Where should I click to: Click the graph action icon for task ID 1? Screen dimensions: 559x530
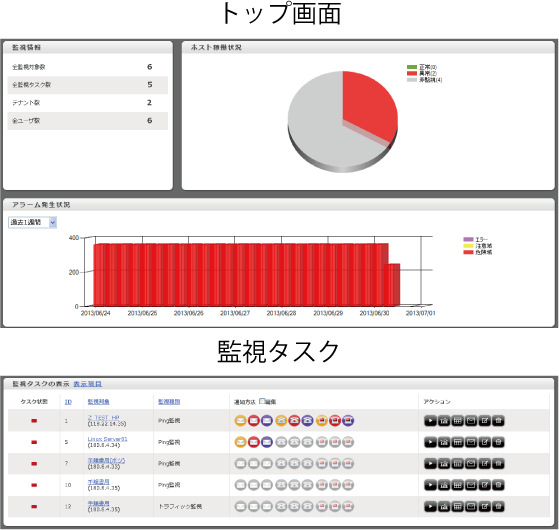coord(444,421)
